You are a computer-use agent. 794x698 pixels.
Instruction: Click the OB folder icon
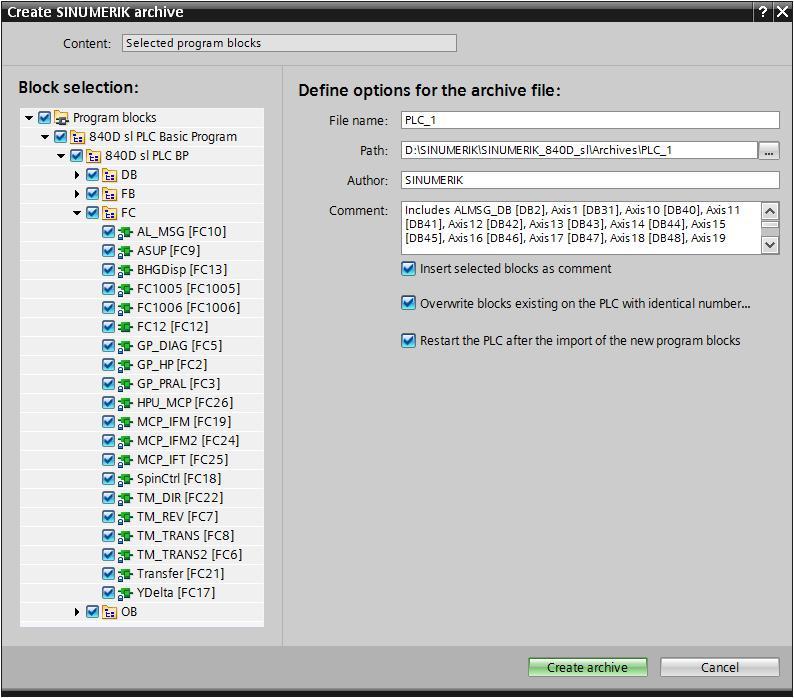(x=109, y=612)
